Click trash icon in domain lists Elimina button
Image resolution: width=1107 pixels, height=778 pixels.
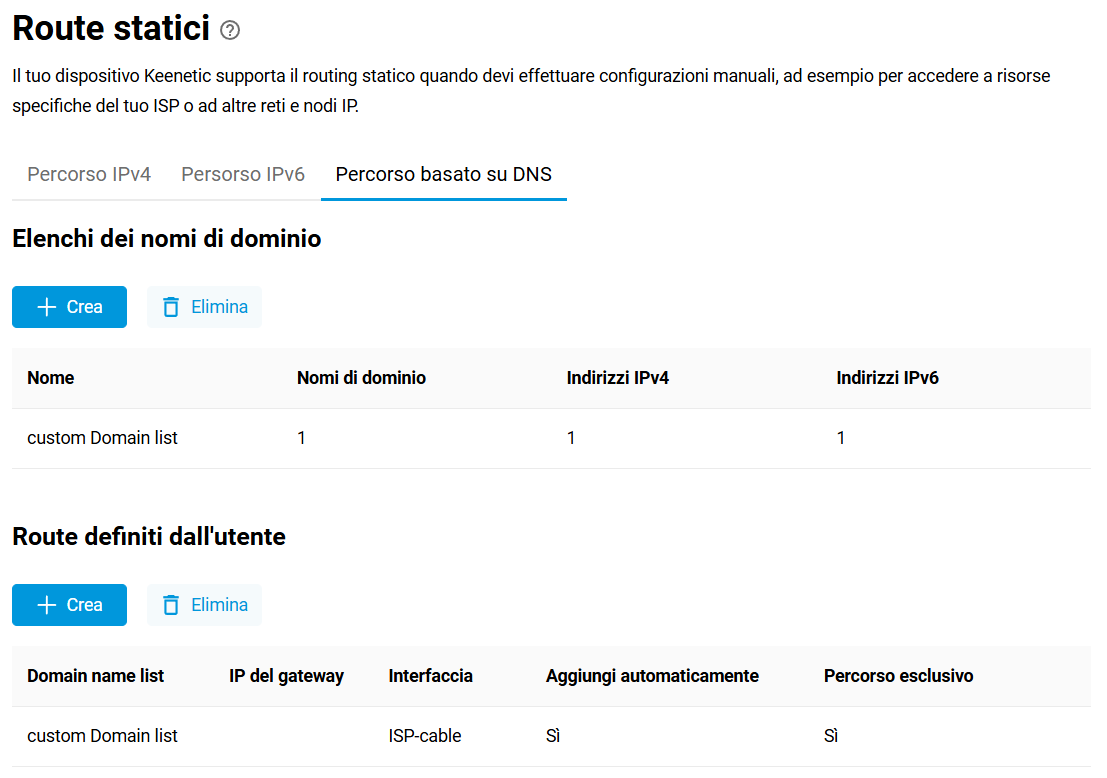pyautogui.click(x=172, y=307)
